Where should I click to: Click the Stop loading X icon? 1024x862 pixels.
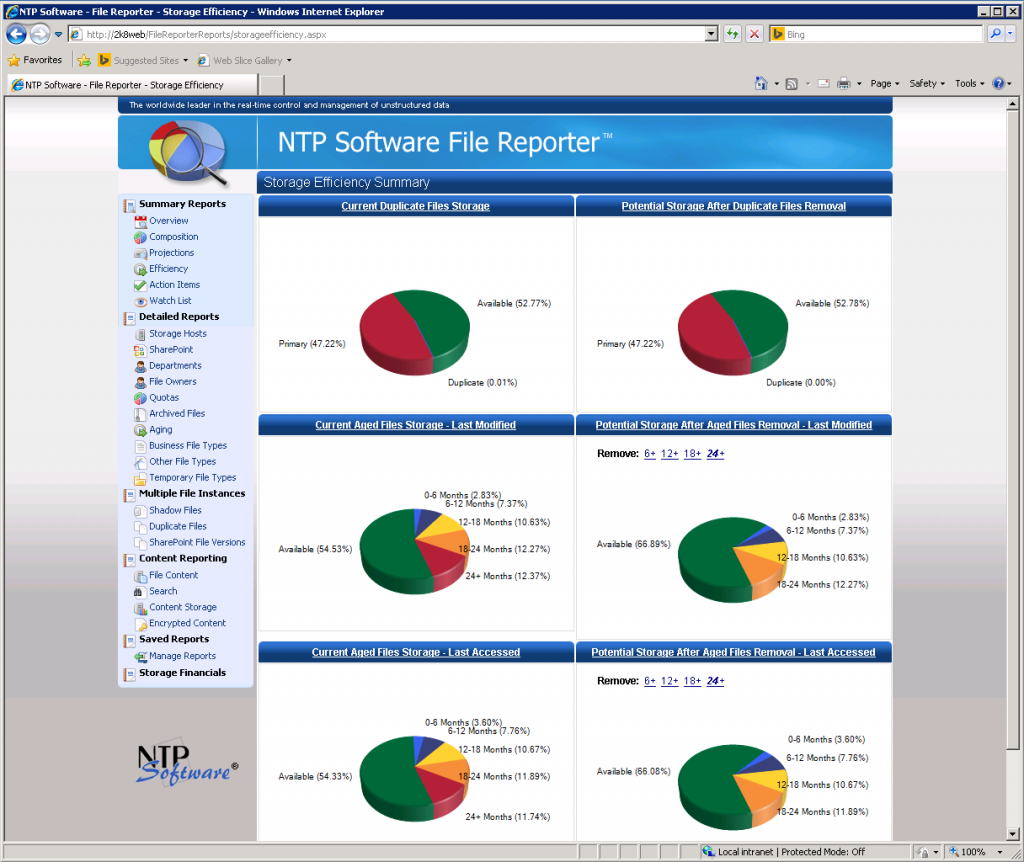tap(754, 34)
